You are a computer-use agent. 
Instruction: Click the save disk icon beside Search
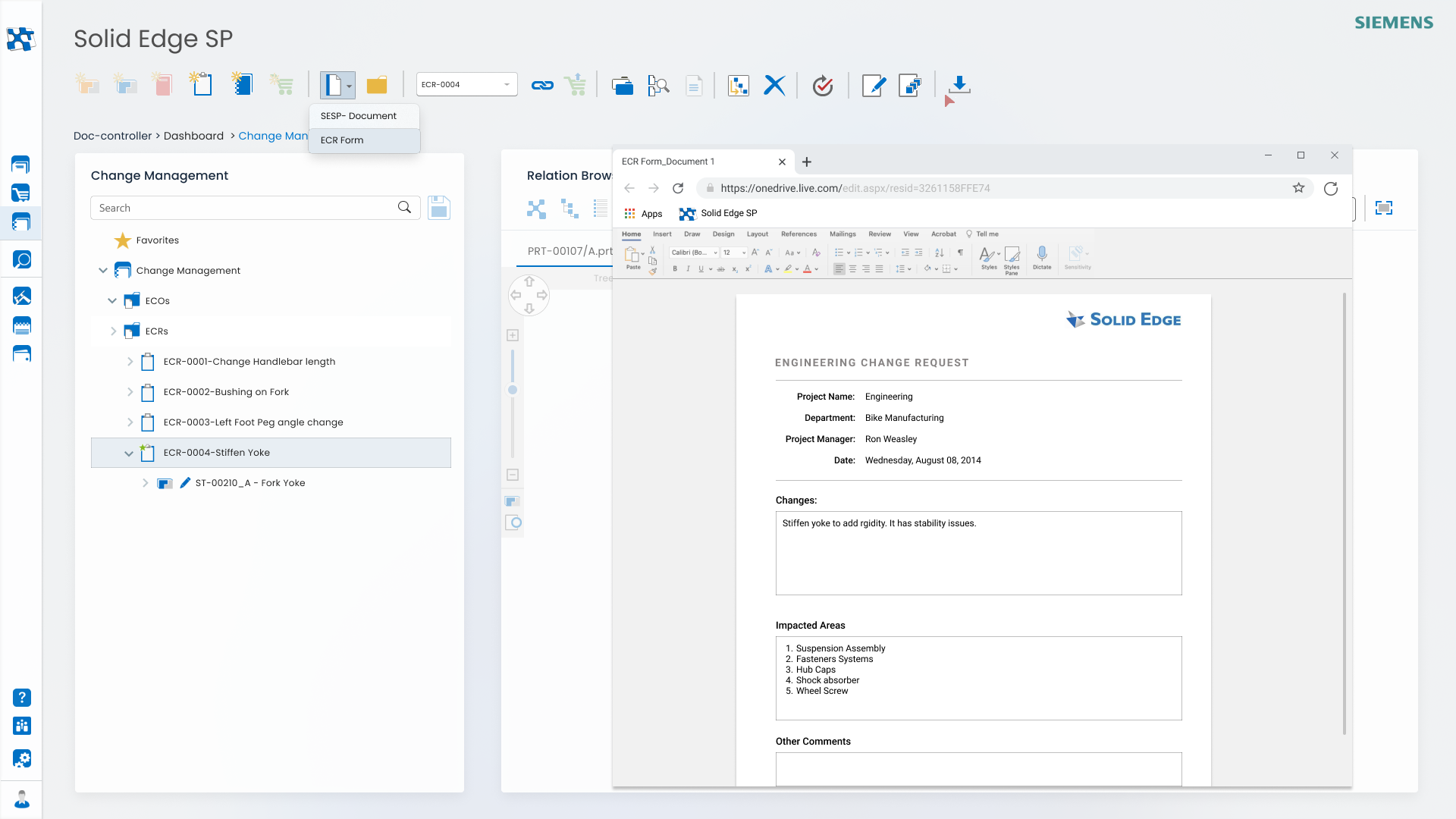(439, 207)
